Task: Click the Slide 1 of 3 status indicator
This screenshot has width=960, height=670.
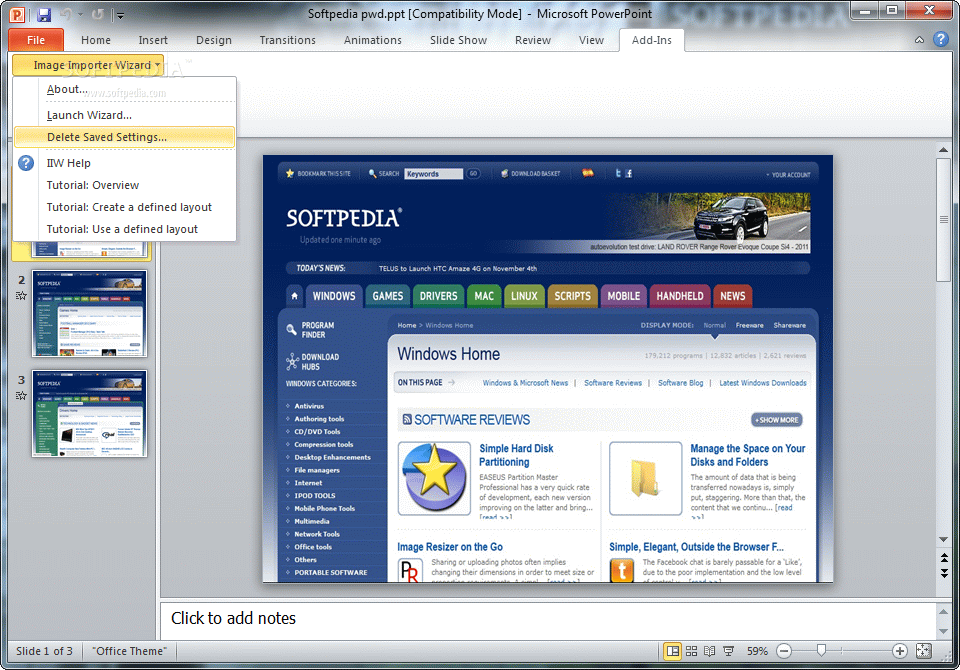Action: pyautogui.click(x=44, y=651)
